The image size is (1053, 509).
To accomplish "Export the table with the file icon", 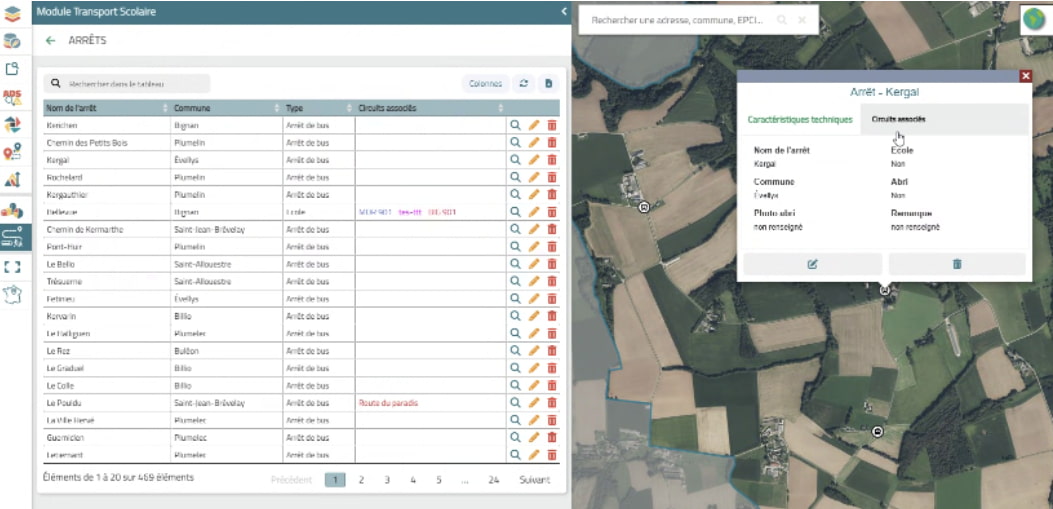I will coord(548,84).
